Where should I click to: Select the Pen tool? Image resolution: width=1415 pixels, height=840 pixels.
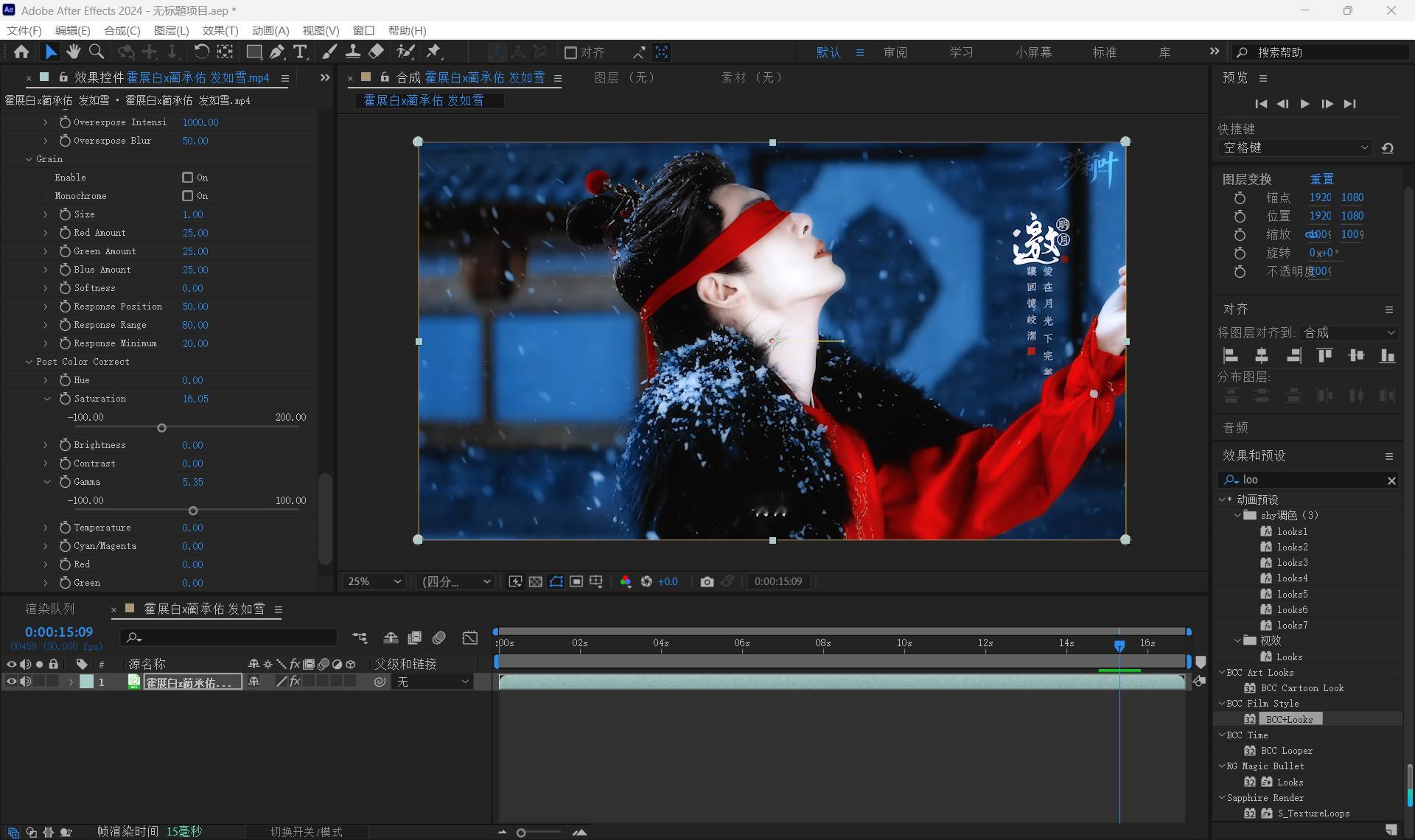click(277, 52)
